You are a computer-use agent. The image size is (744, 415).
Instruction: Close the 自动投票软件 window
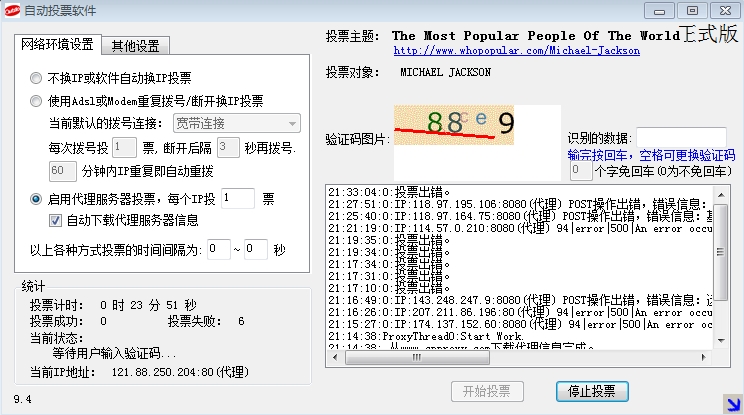[725, 10]
